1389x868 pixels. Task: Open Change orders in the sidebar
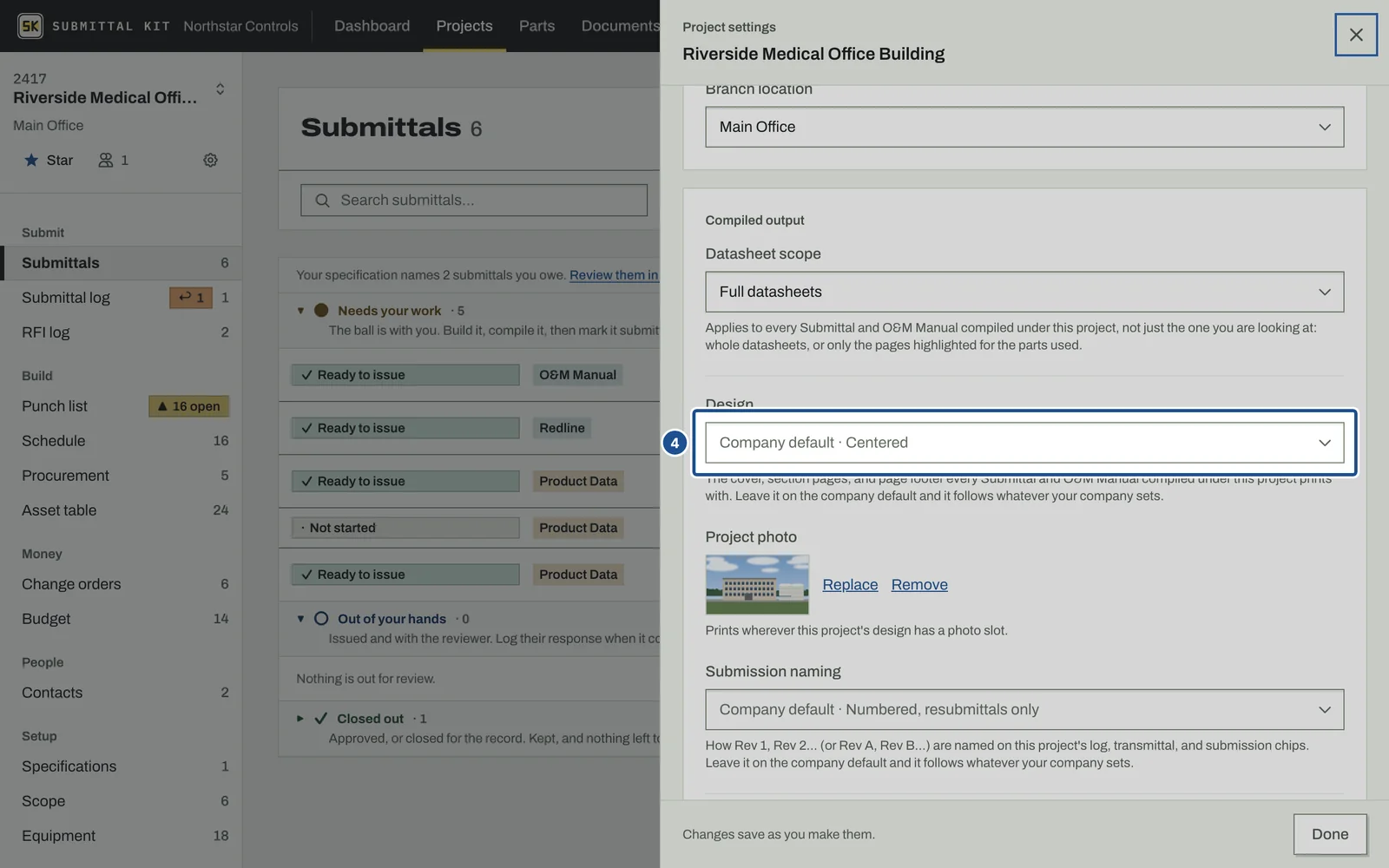click(x=122, y=584)
